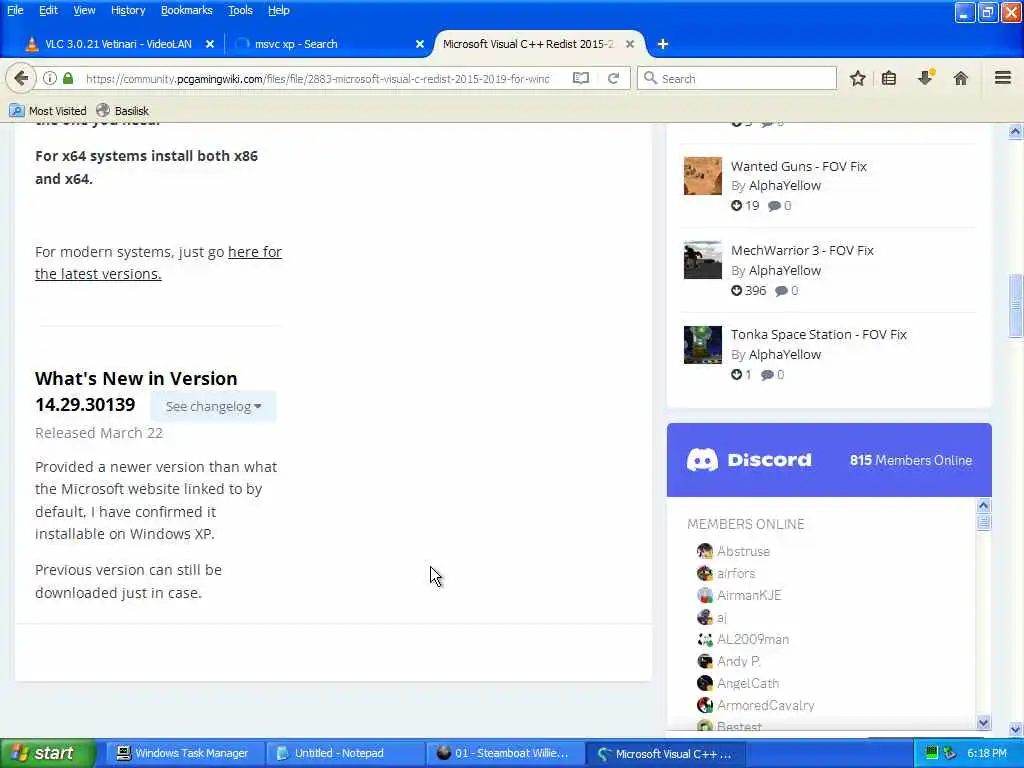The image size is (1024, 768).
Task: Select Andy P. in members list
Action: click(x=739, y=662)
